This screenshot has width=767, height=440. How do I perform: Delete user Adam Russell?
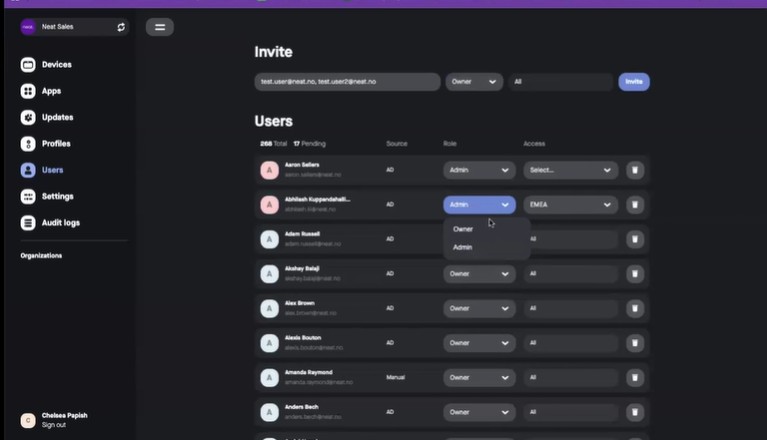coord(635,239)
